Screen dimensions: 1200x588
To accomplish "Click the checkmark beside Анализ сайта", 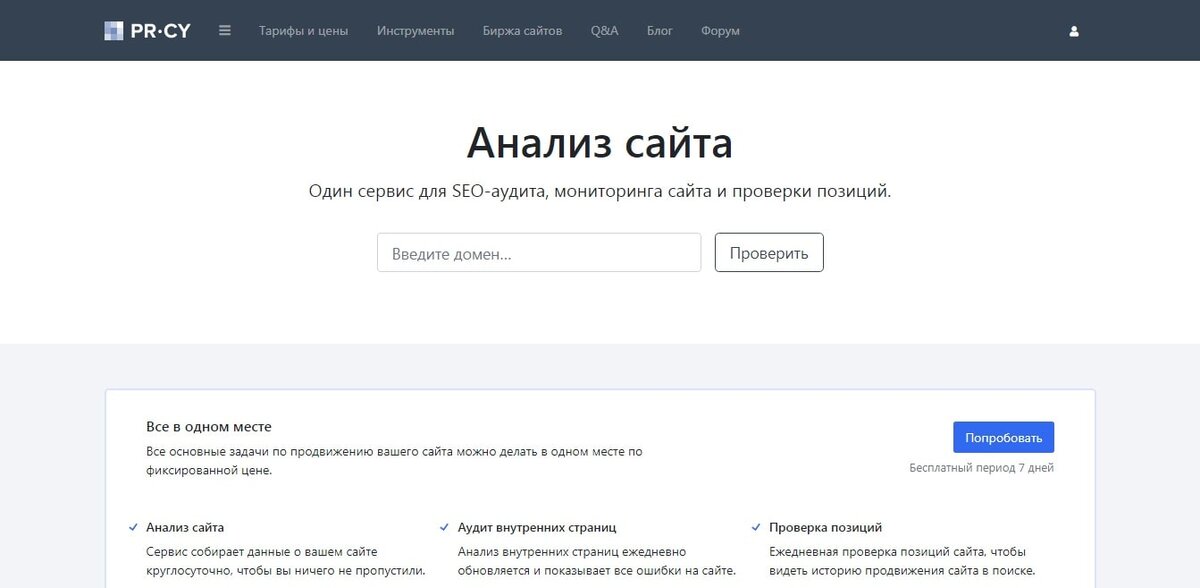I will tap(132, 527).
